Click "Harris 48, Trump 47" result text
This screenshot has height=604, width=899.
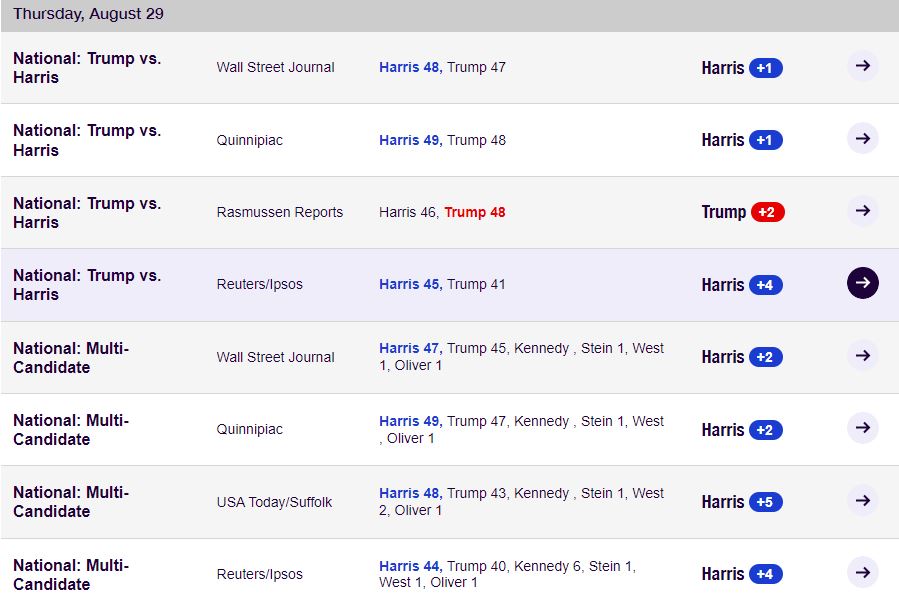click(442, 67)
